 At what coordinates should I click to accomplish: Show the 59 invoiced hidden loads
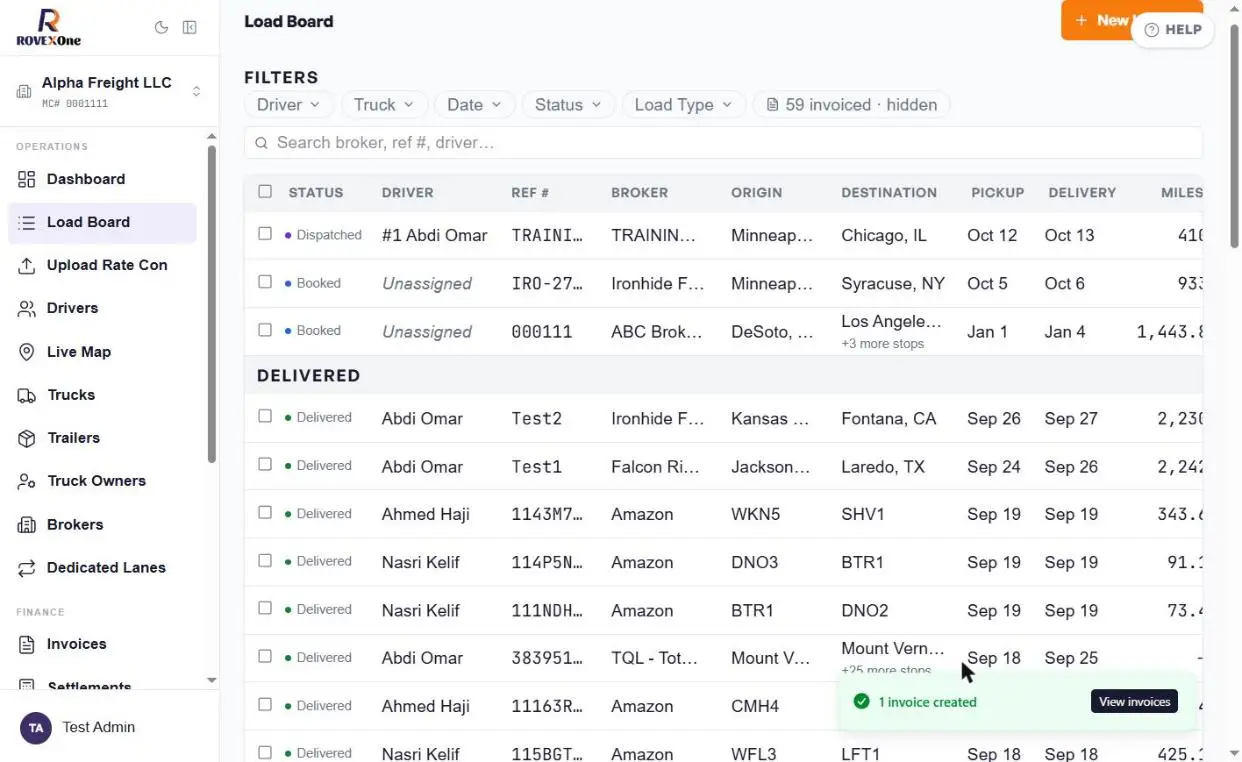[x=851, y=105]
